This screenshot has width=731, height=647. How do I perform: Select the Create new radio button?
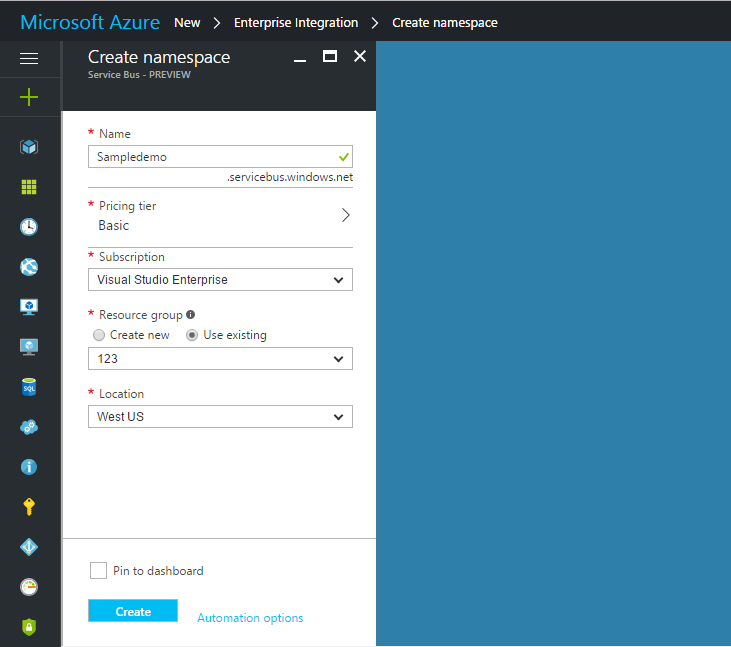[x=99, y=335]
